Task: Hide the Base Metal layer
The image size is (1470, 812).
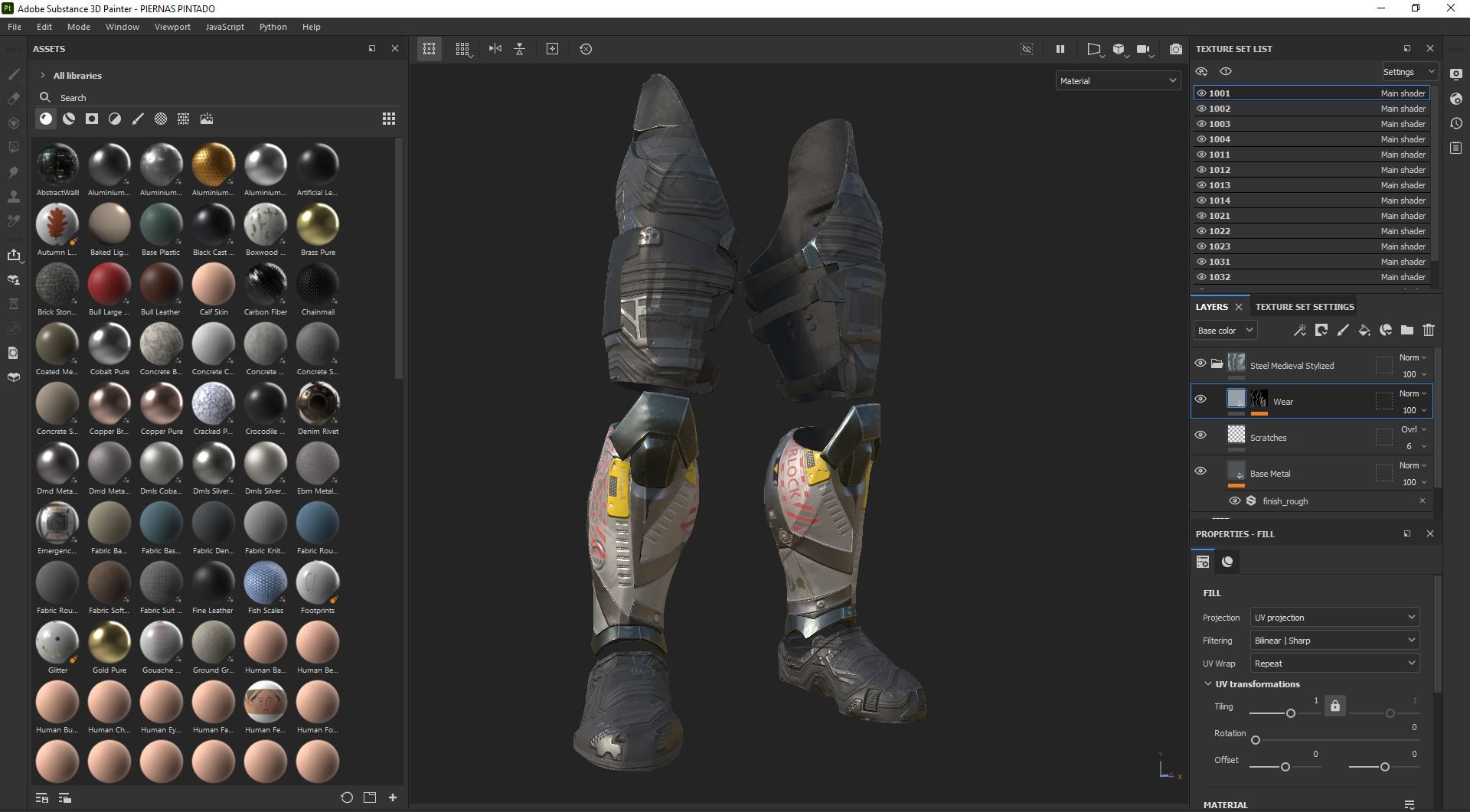Action: [x=1200, y=471]
